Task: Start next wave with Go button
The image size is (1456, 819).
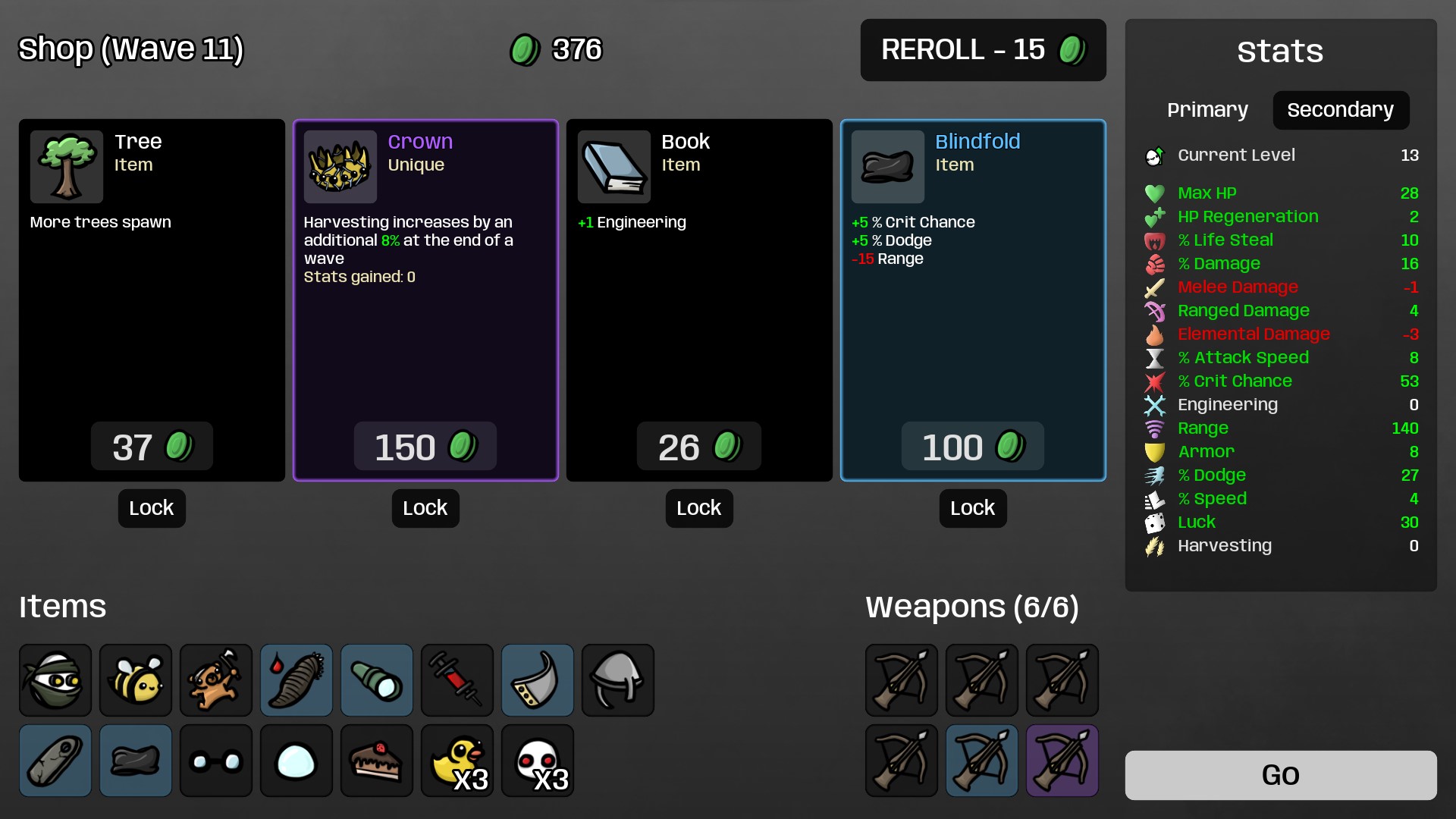Action: (1281, 775)
